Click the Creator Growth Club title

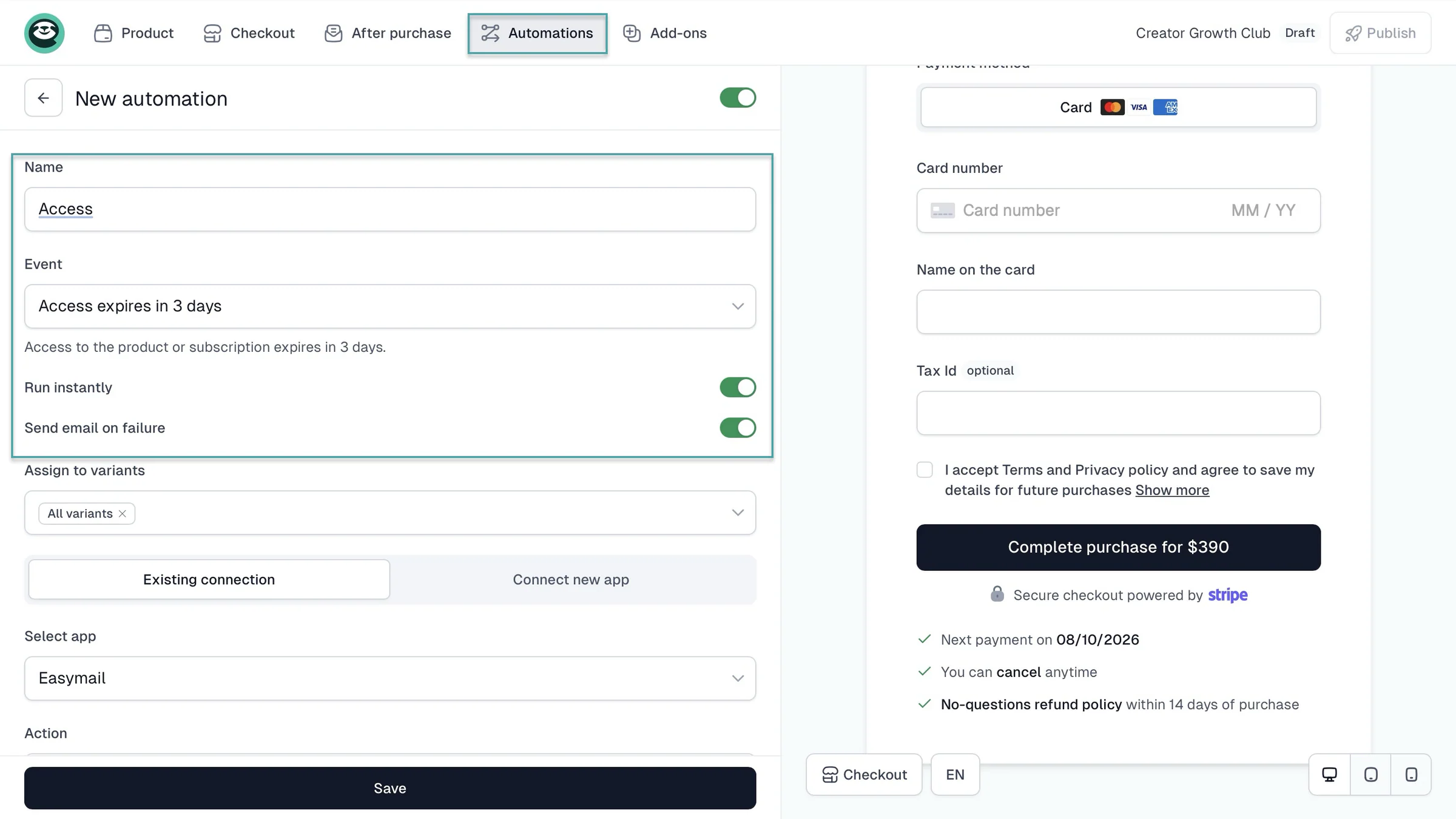pyautogui.click(x=1202, y=33)
